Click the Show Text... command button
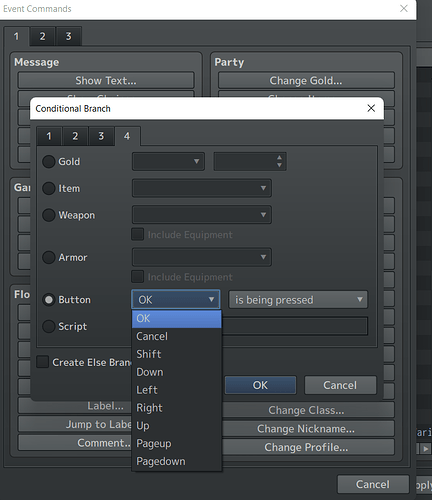 [106, 81]
